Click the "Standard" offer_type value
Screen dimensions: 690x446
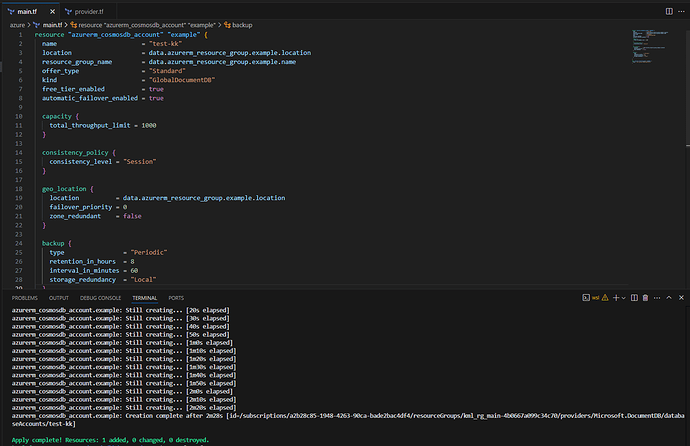point(167,71)
